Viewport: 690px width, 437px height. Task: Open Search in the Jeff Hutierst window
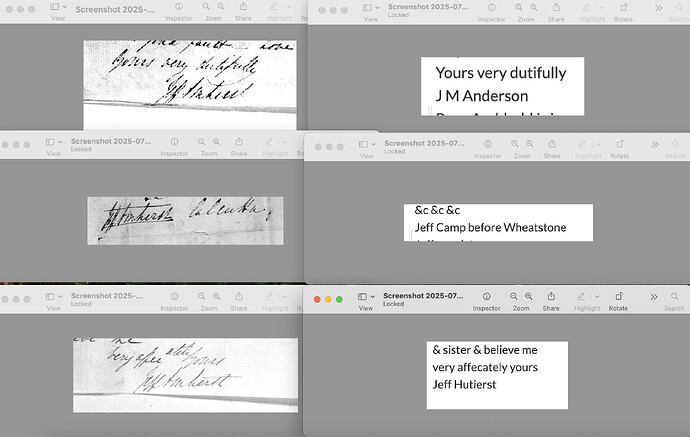pos(675,296)
